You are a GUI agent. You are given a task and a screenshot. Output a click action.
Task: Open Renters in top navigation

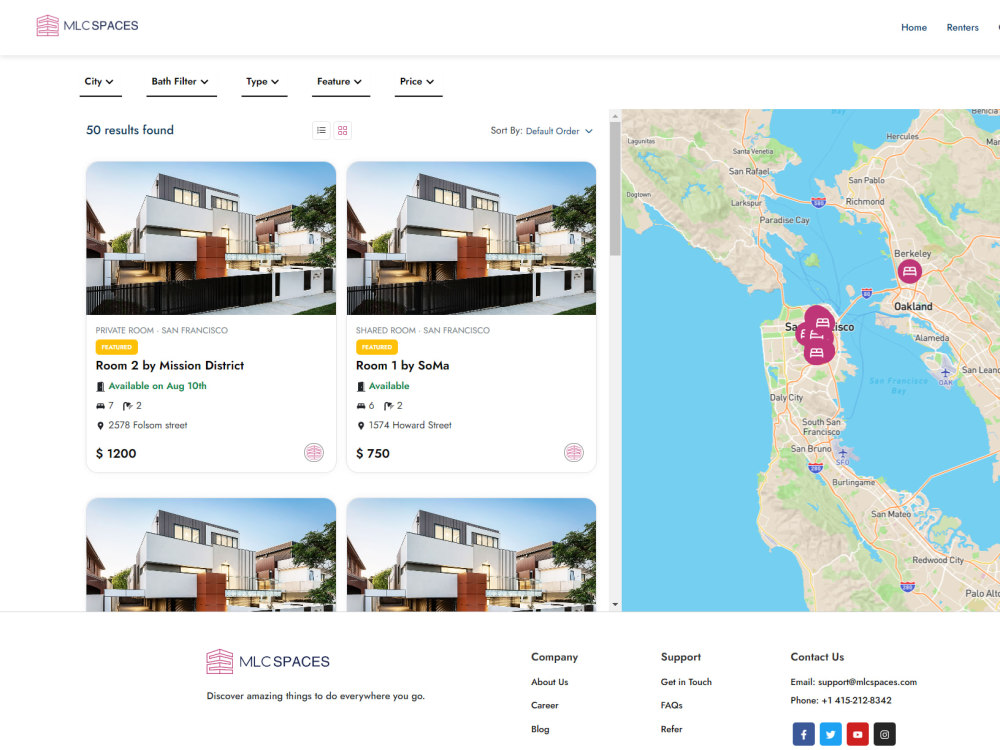962,27
